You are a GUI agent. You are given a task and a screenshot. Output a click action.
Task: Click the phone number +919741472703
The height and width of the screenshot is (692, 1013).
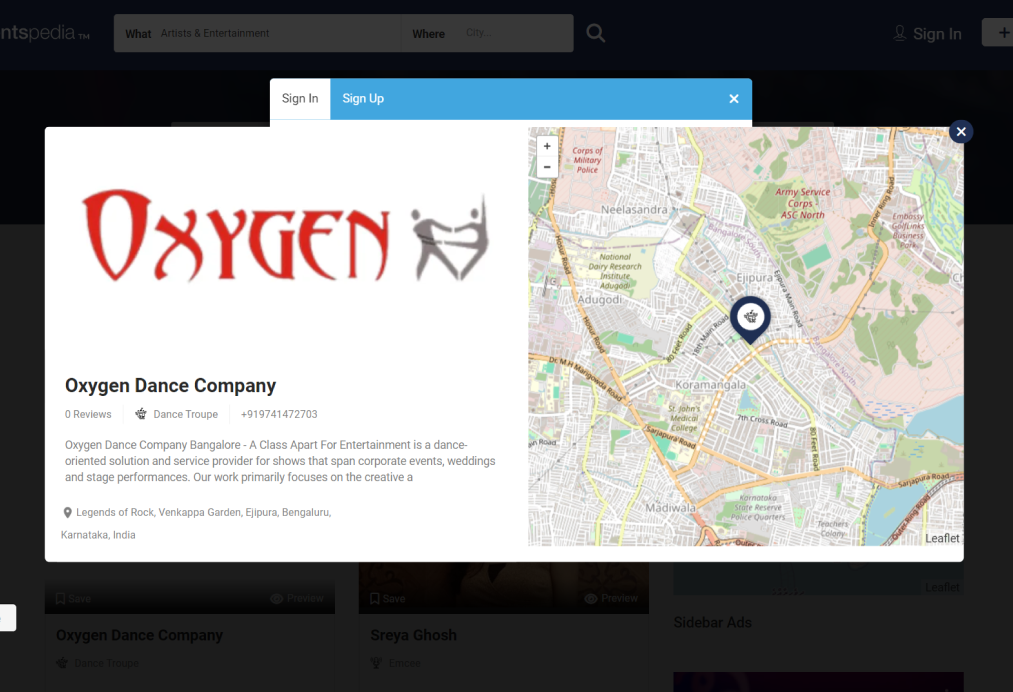click(279, 414)
